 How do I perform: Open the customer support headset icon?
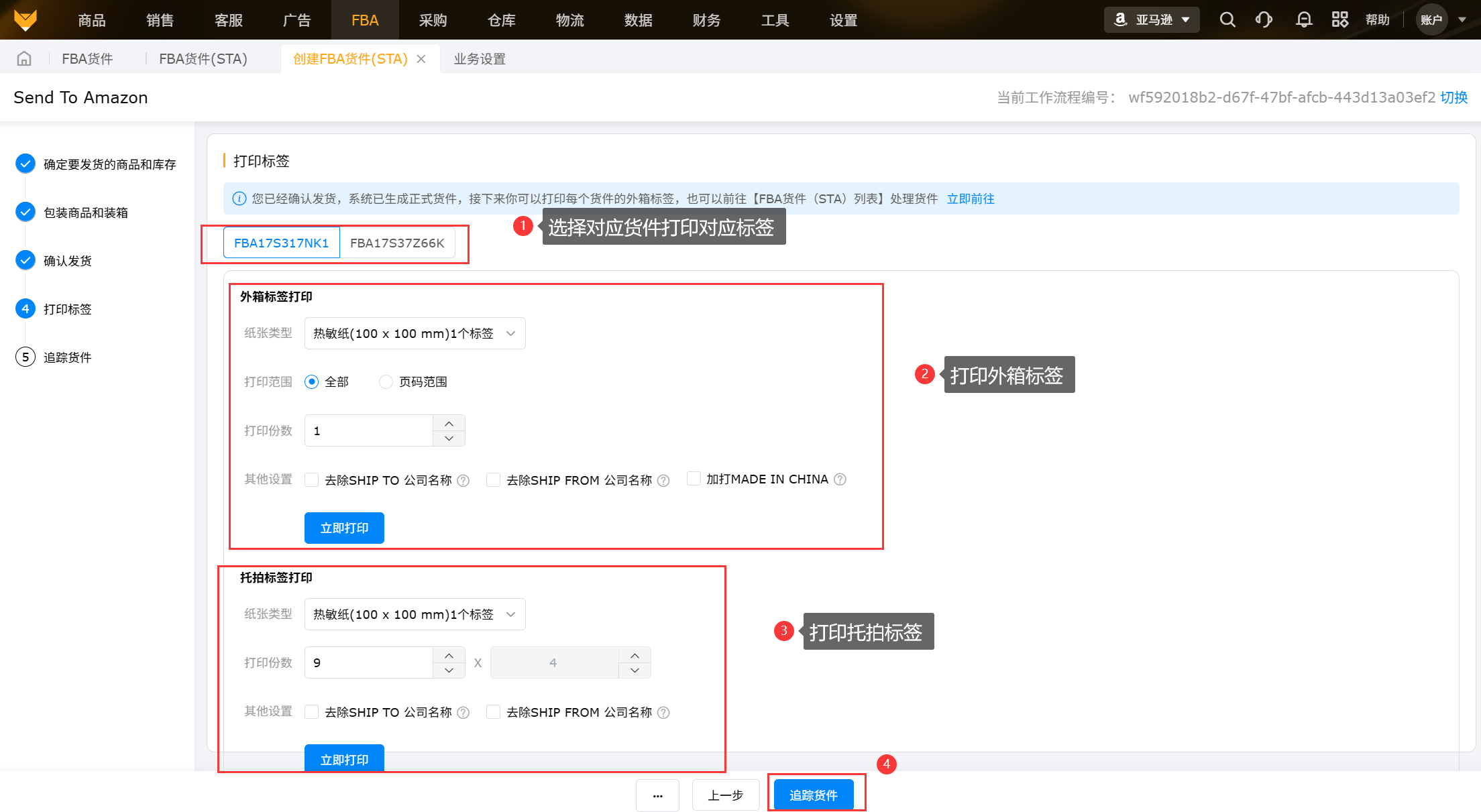[1264, 20]
